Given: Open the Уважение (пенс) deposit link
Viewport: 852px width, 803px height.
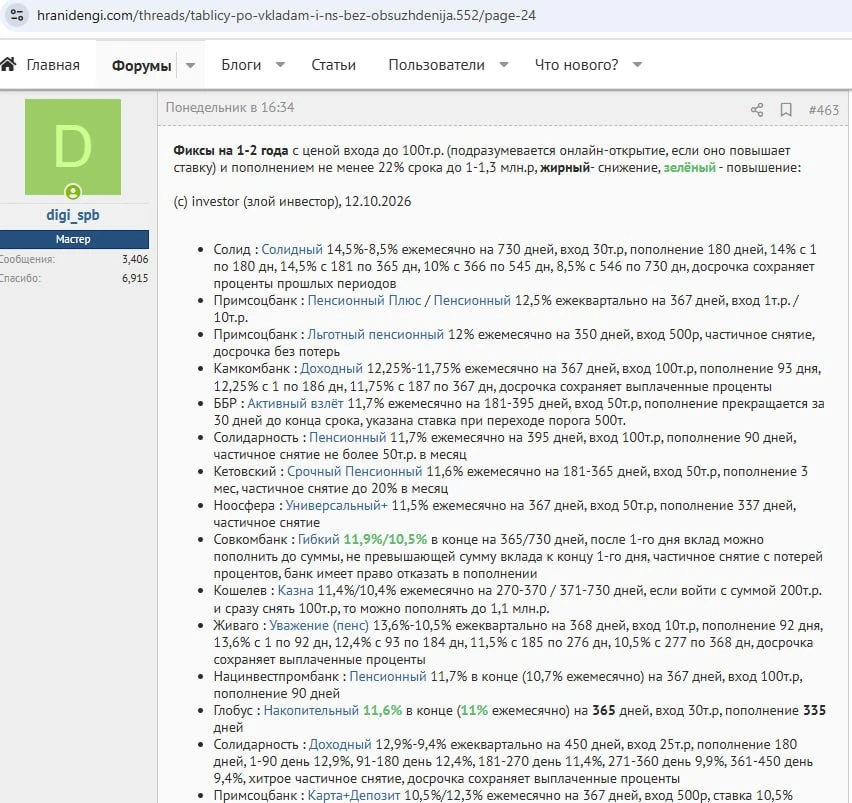Looking at the screenshot, I should coord(319,626).
